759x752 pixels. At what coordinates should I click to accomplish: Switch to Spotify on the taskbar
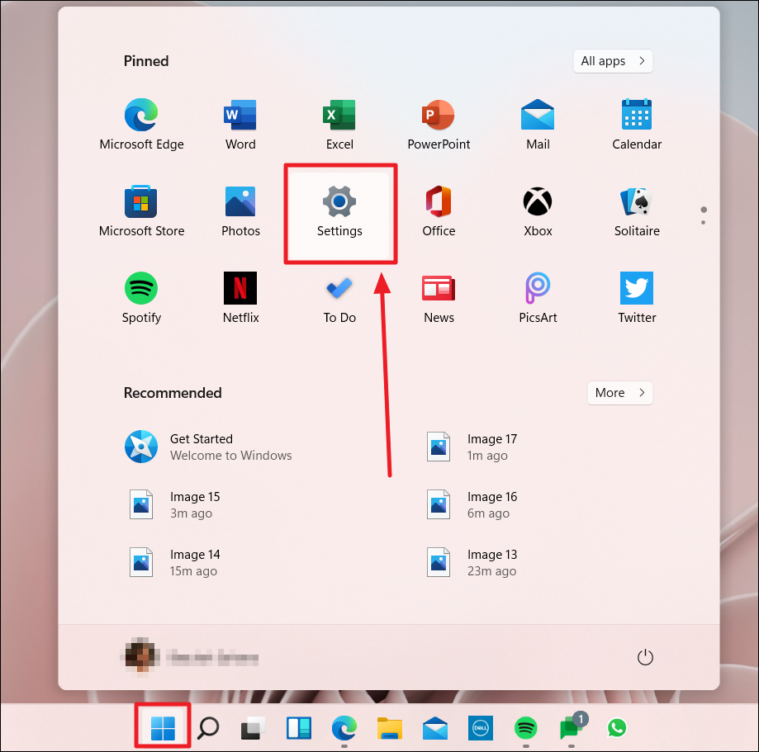(526, 728)
